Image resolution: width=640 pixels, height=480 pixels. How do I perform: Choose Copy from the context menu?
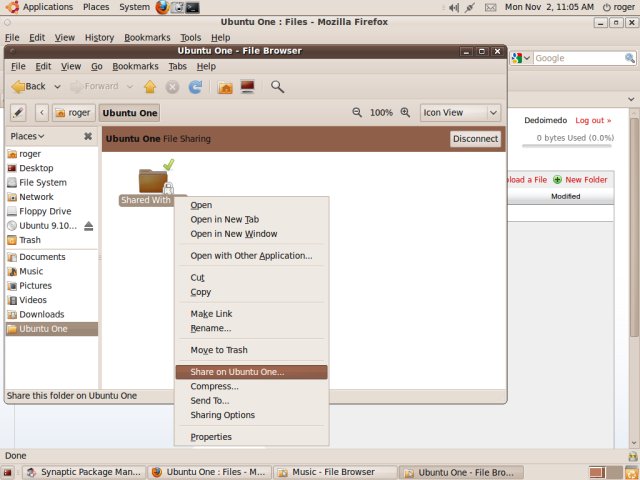[x=251, y=292]
